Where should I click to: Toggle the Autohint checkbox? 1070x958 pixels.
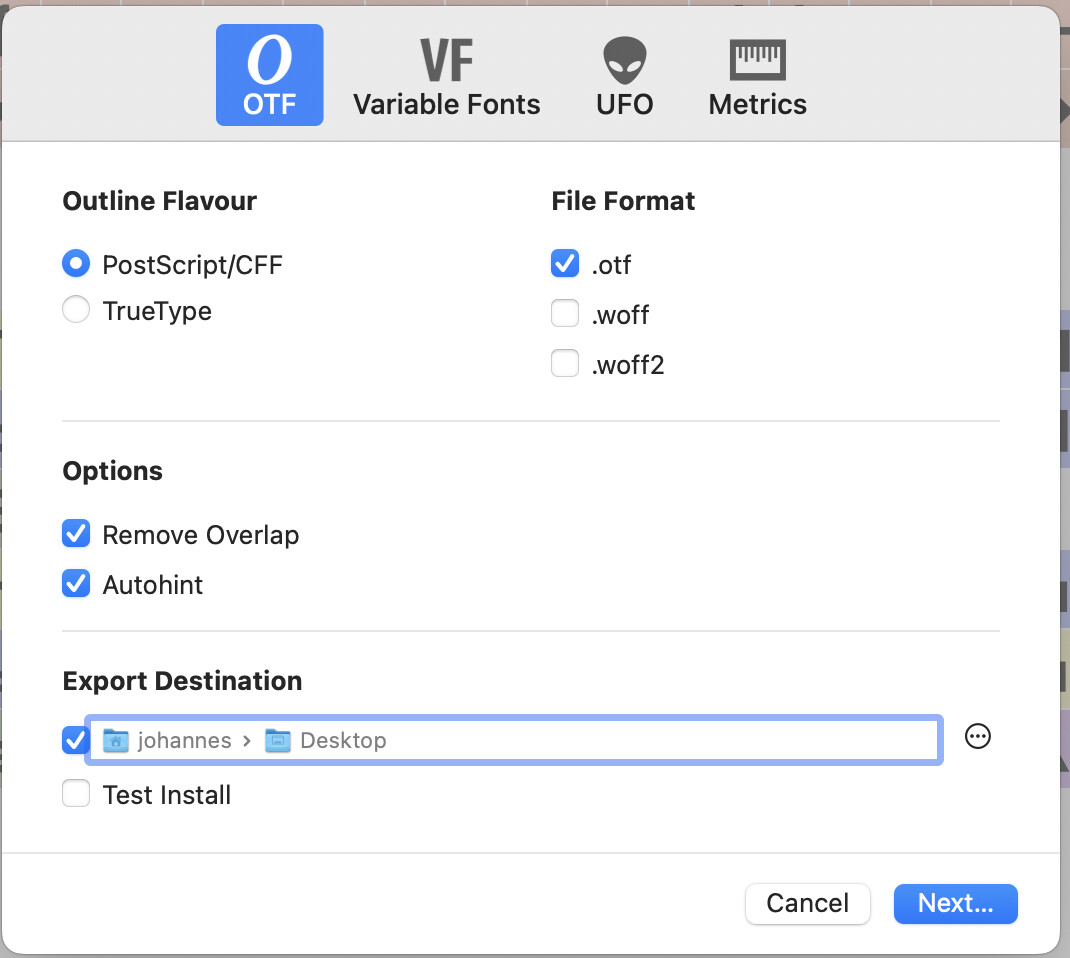(76, 584)
